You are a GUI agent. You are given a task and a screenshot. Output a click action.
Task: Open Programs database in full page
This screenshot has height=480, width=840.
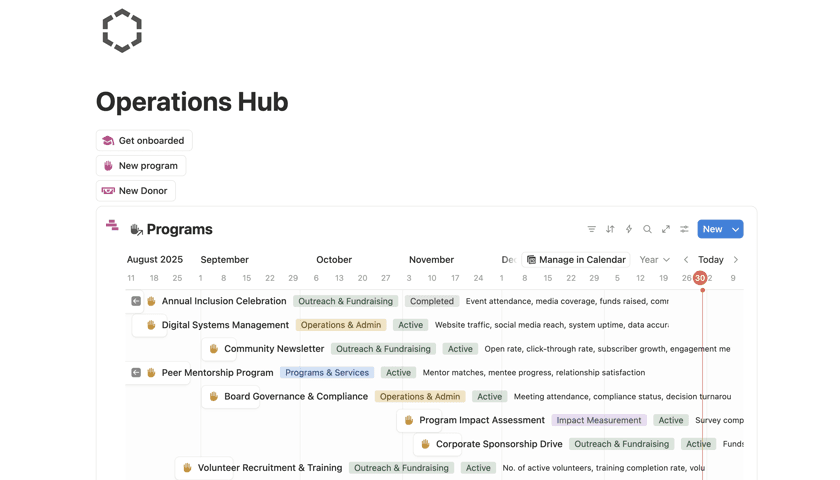pyautogui.click(x=666, y=229)
